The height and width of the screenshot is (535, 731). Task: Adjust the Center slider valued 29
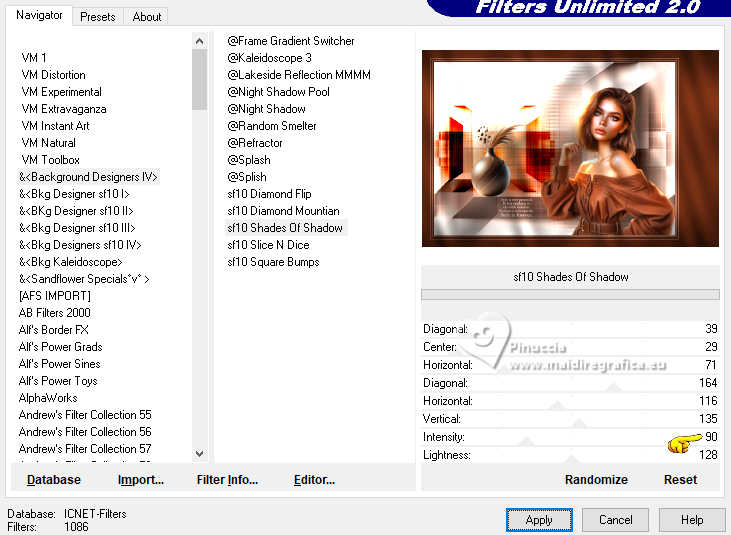(570, 347)
